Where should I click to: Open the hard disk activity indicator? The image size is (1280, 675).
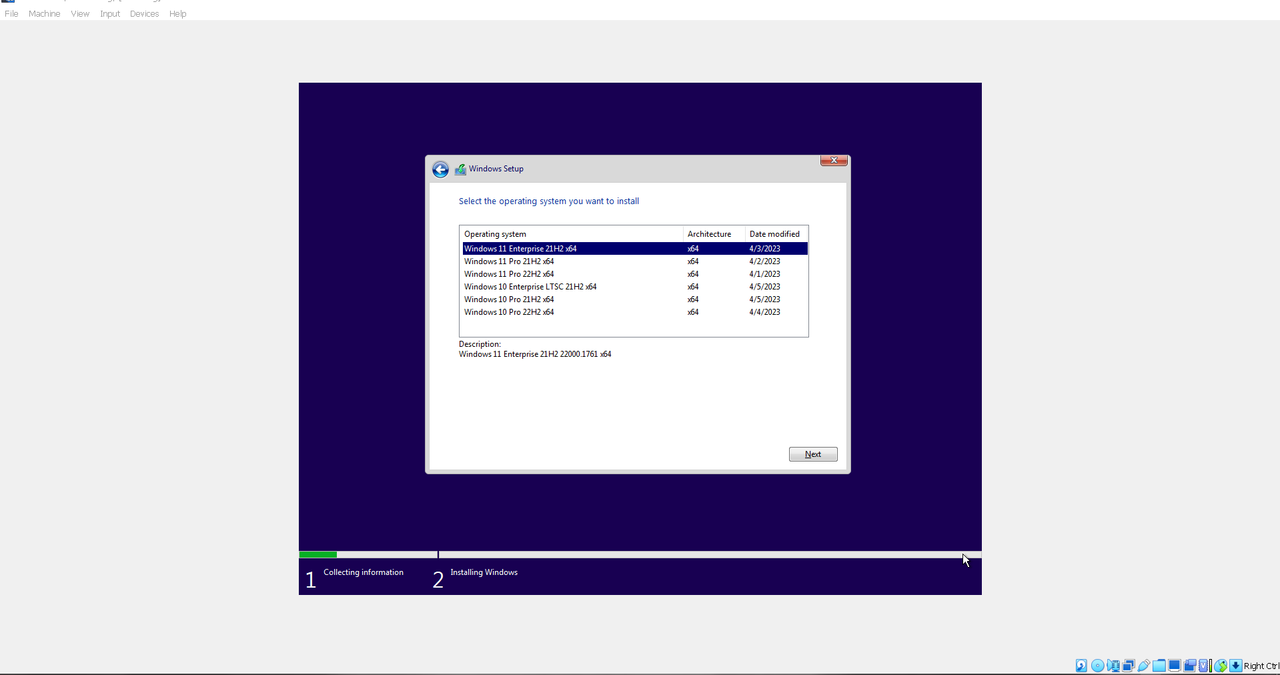tap(1081, 666)
